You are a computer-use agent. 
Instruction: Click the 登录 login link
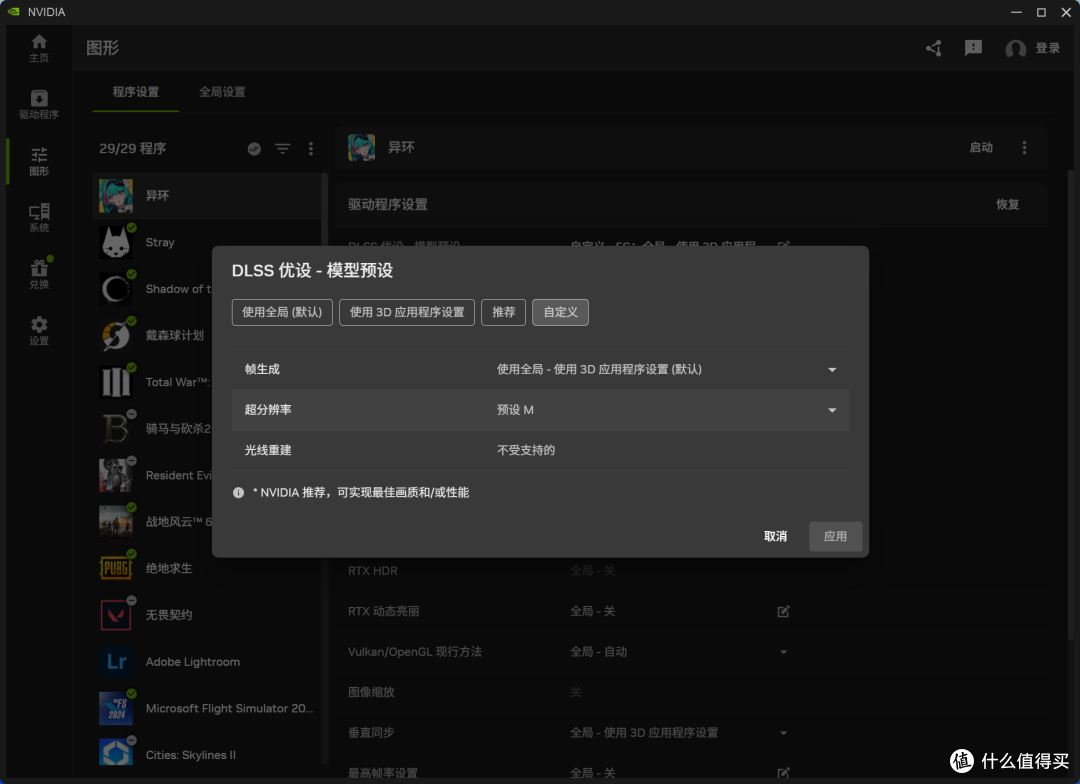tap(1048, 48)
